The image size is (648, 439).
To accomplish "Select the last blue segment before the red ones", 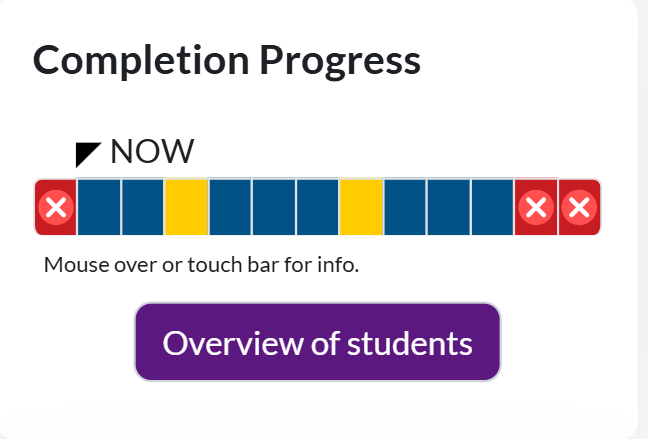I will click(x=492, y=208).
